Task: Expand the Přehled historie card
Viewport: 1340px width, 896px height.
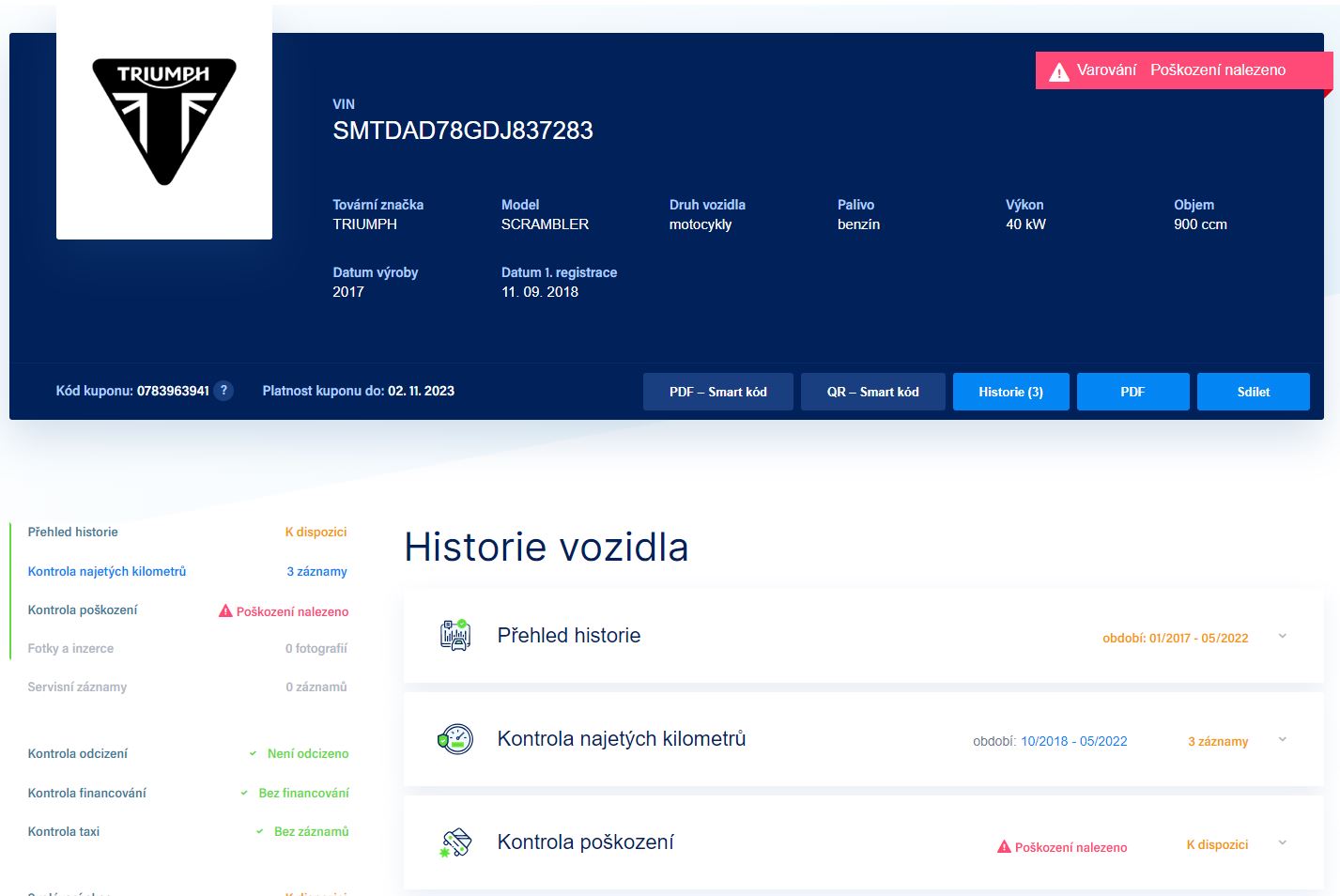Action: (x=1283, y=636)
